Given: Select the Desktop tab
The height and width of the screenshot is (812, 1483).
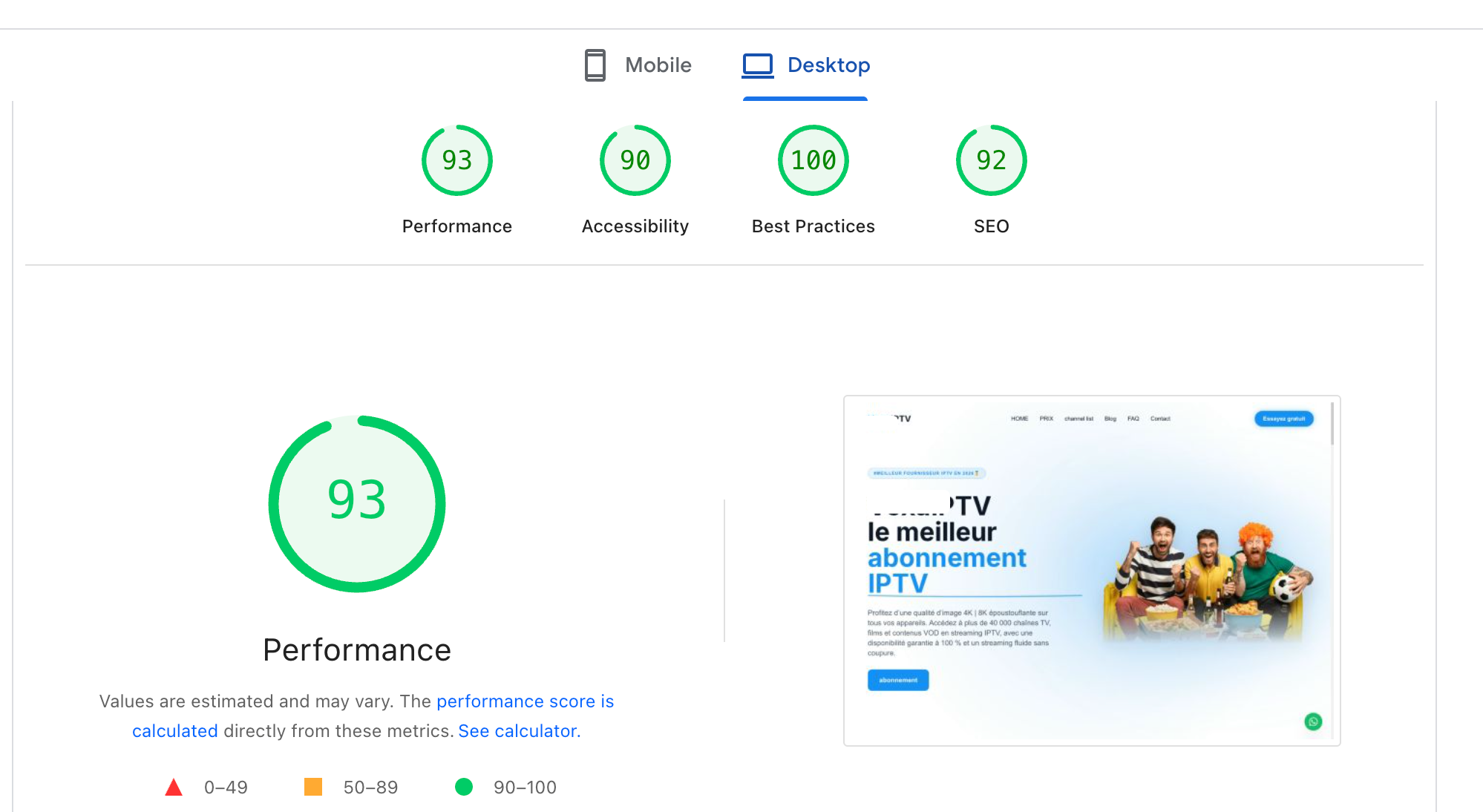Looking at the screenshot, I should (x=829, y=65).
